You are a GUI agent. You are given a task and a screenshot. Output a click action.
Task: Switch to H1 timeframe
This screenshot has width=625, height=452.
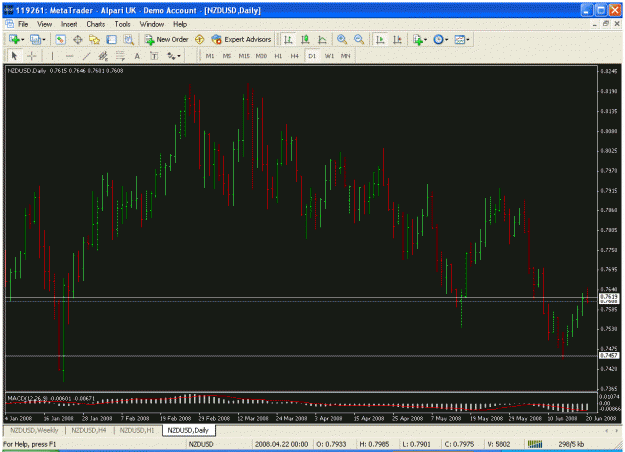[278, 56]
